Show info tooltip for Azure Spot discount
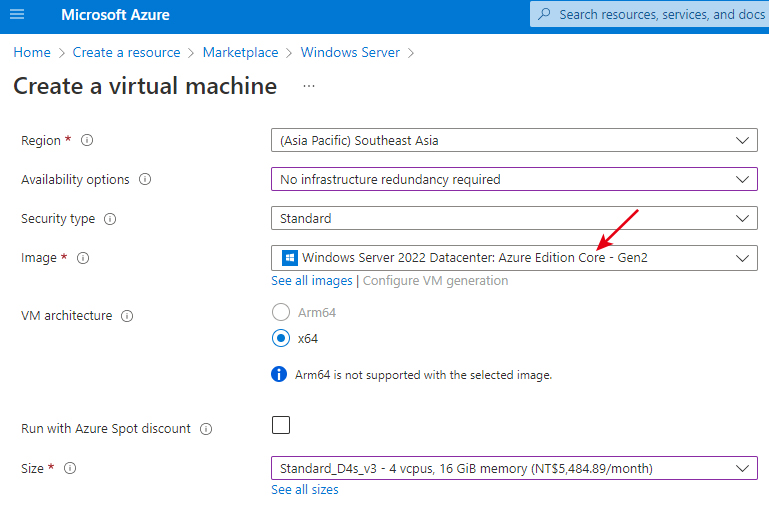 [x=206, y=429]
